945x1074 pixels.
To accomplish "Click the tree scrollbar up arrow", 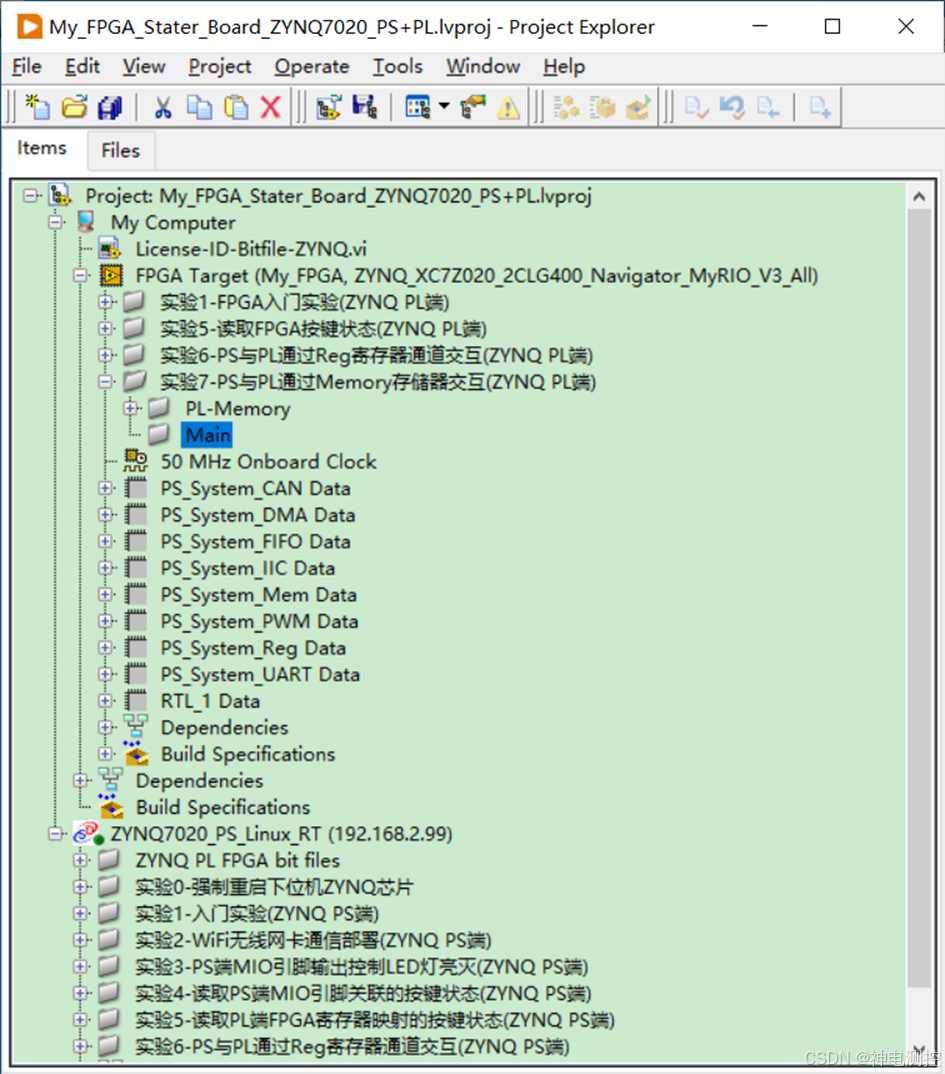I will coord(919,197).
